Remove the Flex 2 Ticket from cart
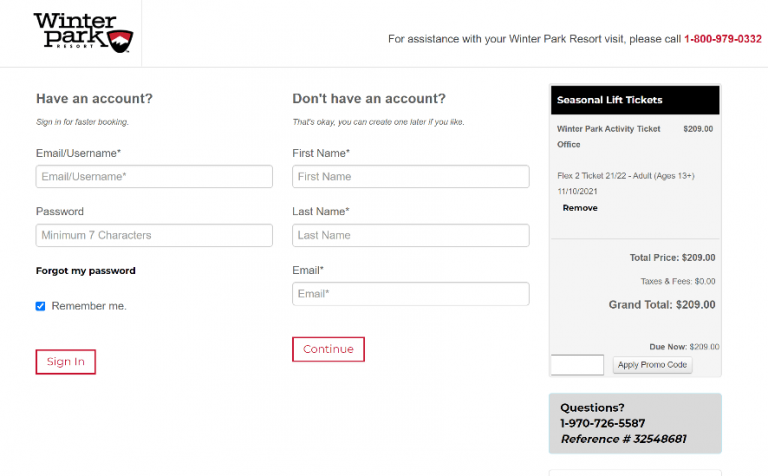 pos(580,208)
